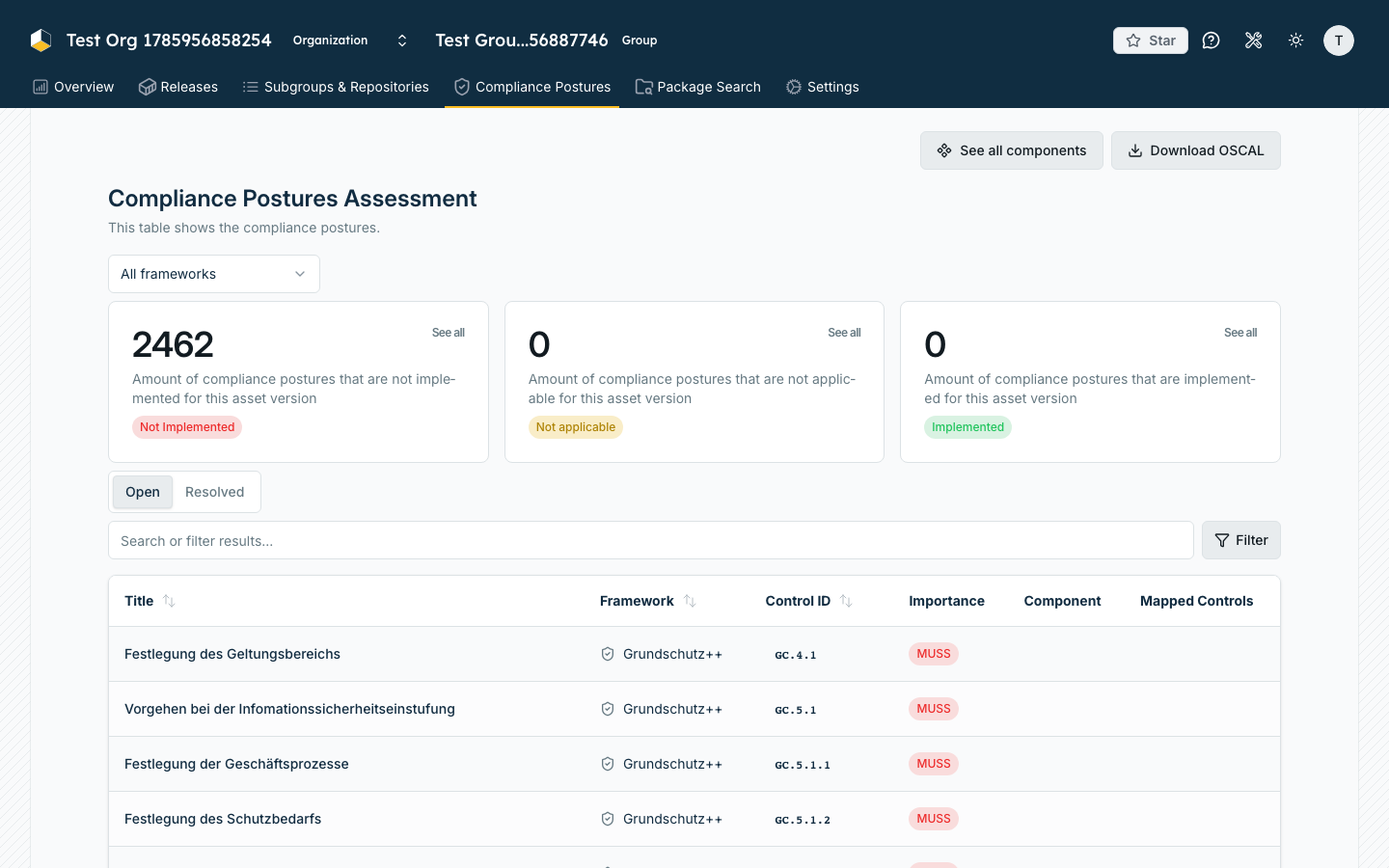
Task: Open Vorgehen bei der Infomationssicherheitseinstufung row
Action: point(694,709)
